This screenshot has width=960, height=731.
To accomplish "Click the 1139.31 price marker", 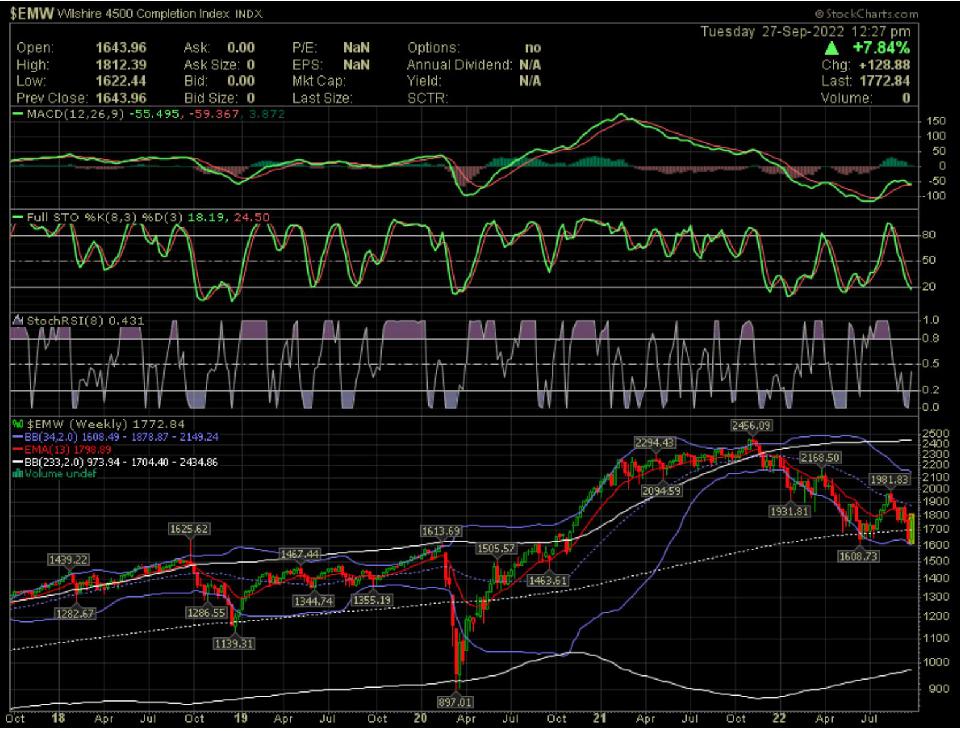I will pos(234,643).
